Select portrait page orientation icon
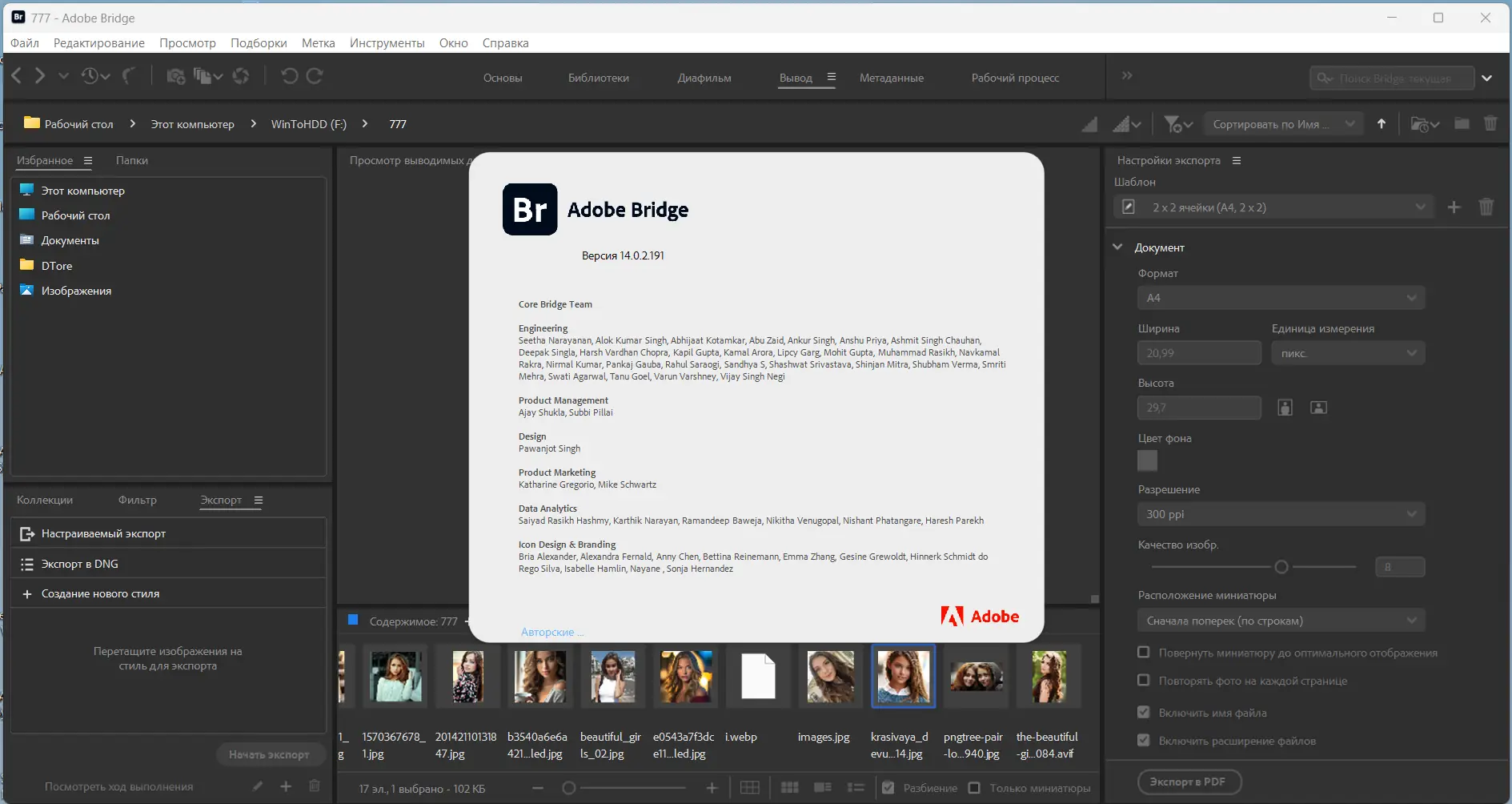1512x804 pixels. (1285, 408)
